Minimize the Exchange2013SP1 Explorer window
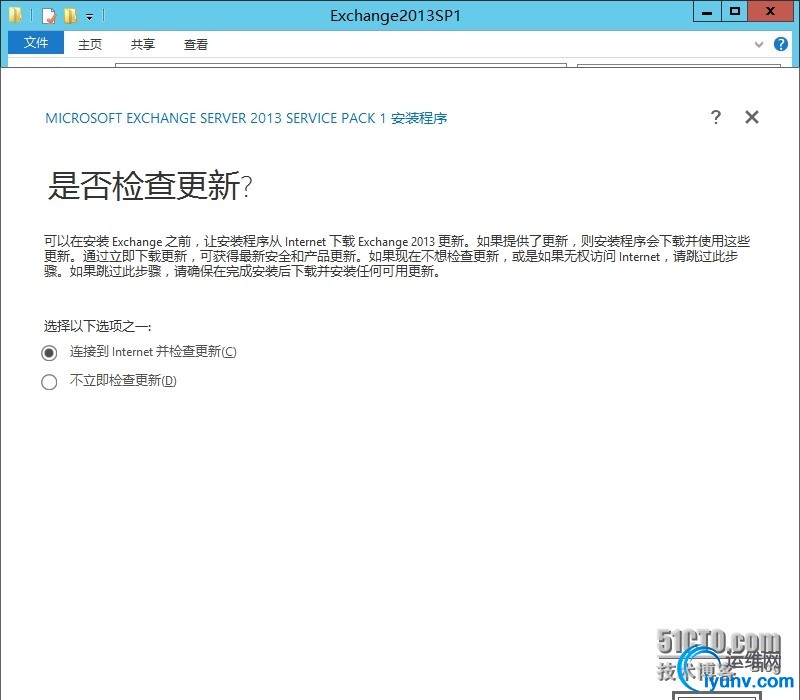800x700 pixels. [x=707, y=11]
